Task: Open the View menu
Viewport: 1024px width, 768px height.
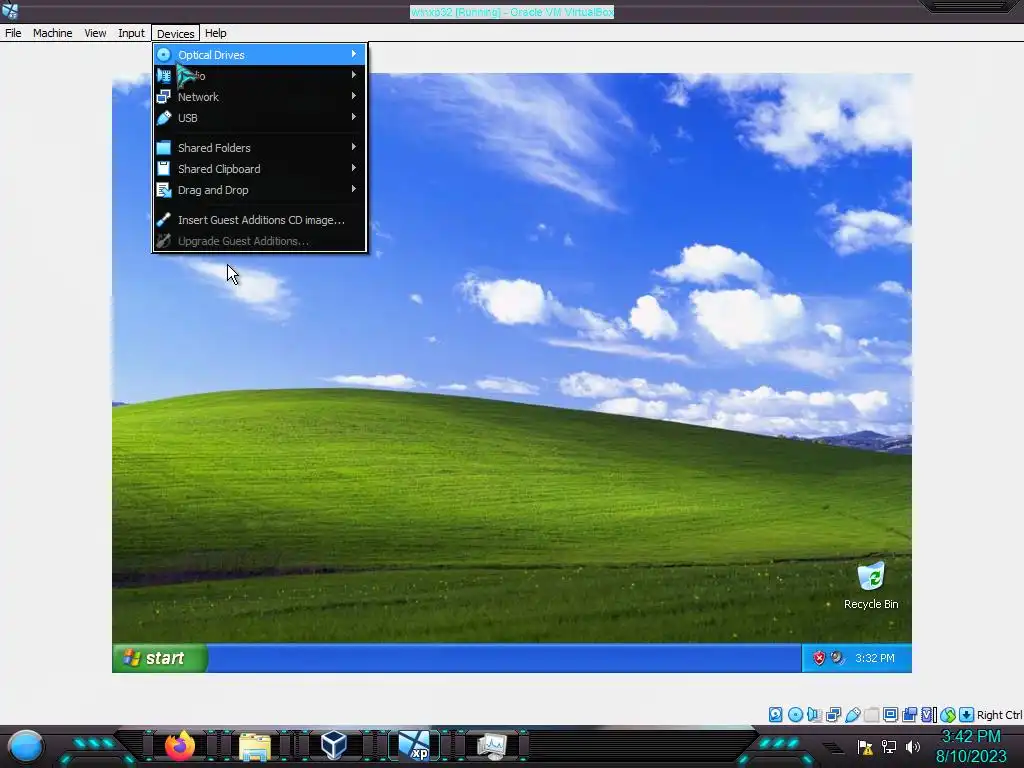Action: pos(95,33)
